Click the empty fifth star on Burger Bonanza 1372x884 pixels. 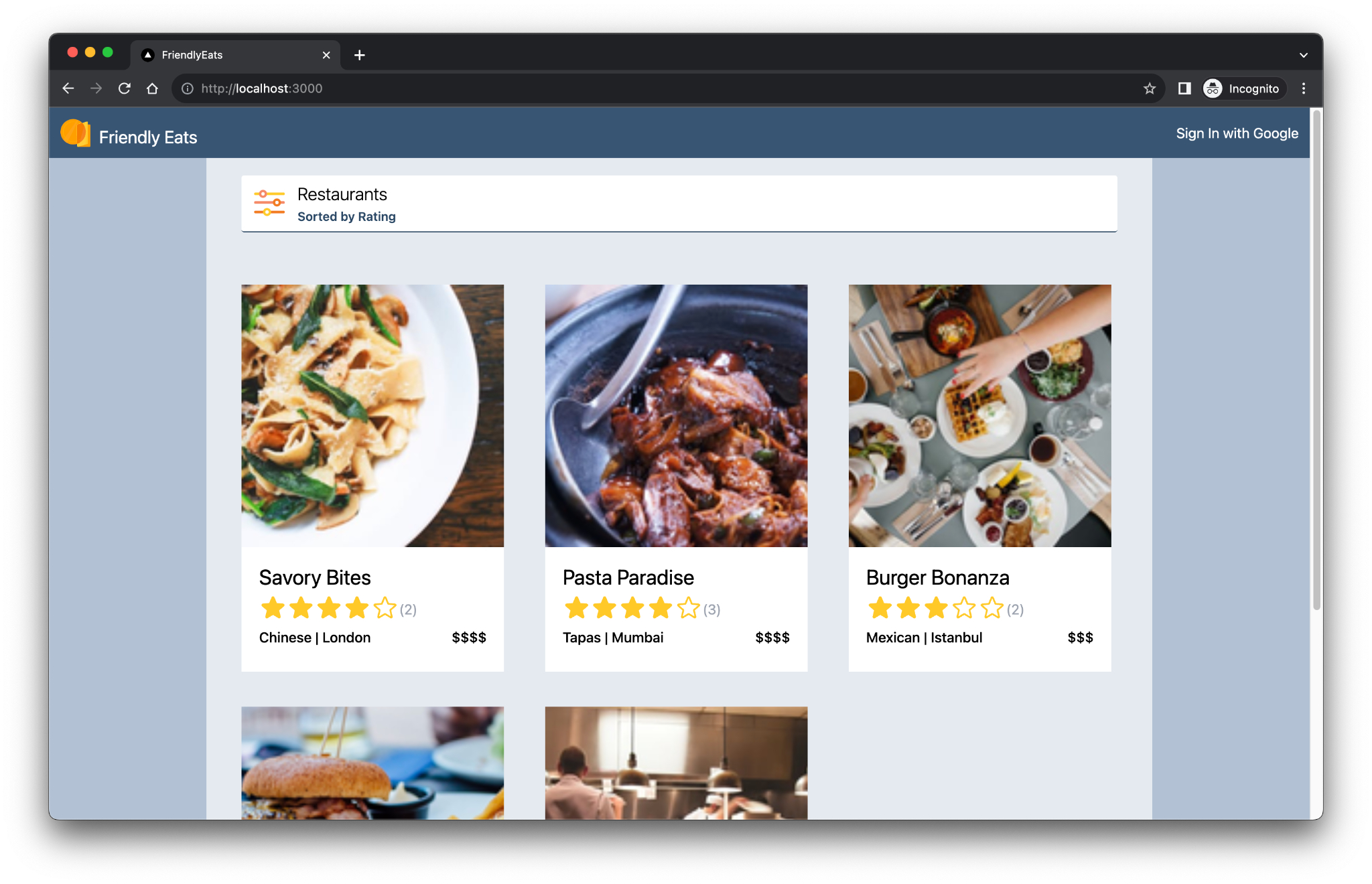coord(992,609)
